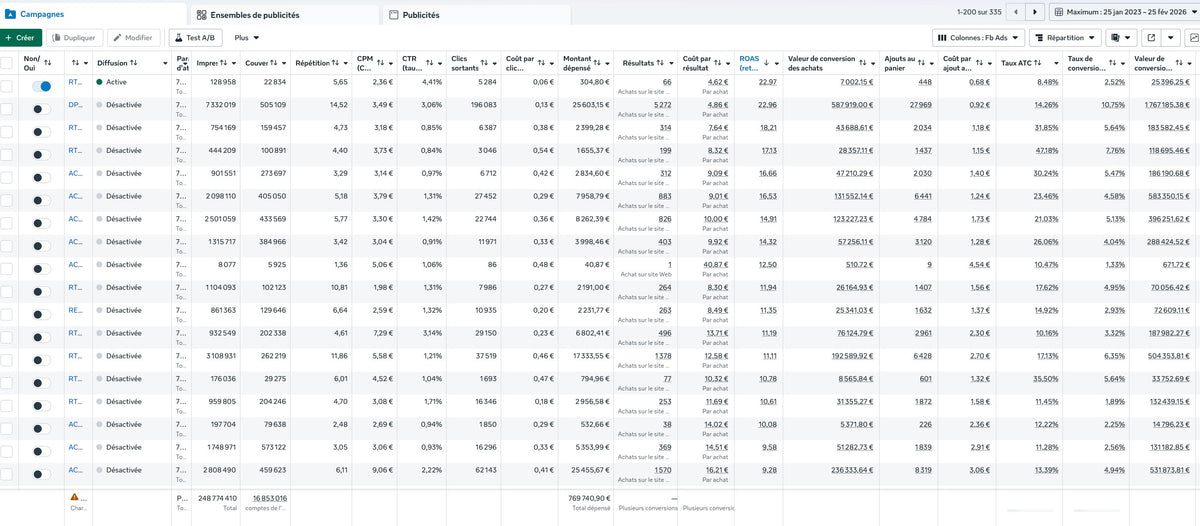
Task: Turn off the Active campaign toggle
Action: coord(42,87)
